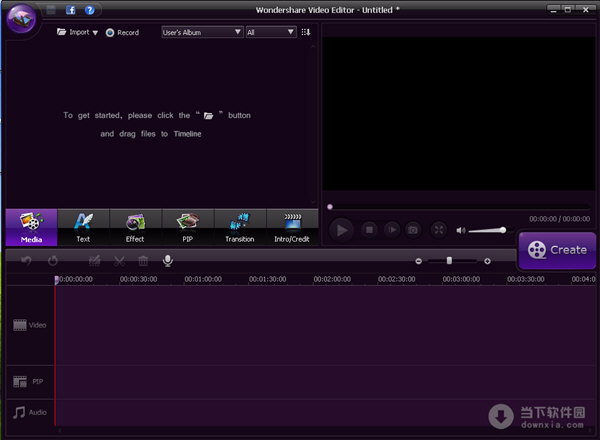Adjust the volume slider handle
The width and height of the screenshot is (600, 440).
tap(503, 230)
